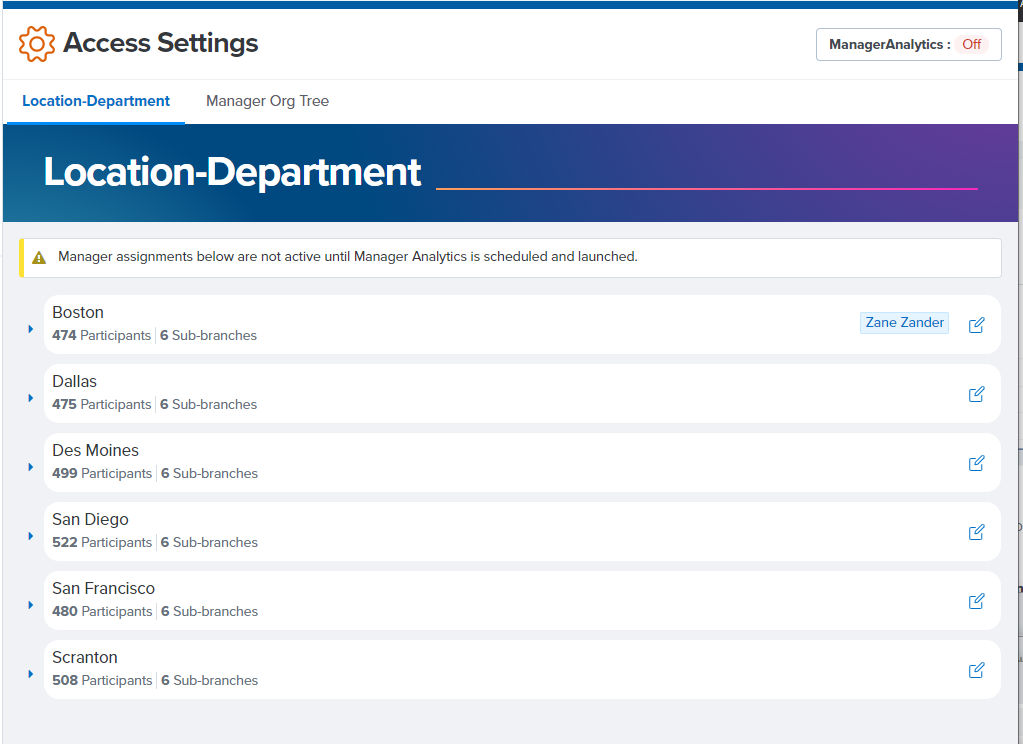Screen dimensions: 1023x744
Task: Click '475 Participants' under Dallas
Action: point(101,405)
